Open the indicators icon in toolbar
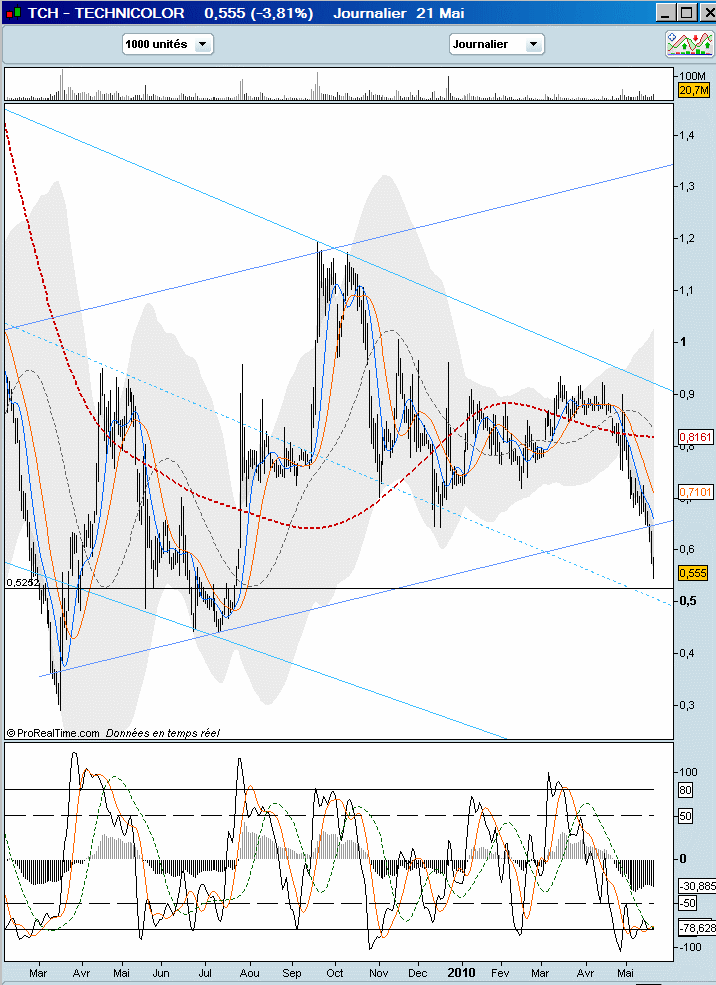 pos(689,44)
